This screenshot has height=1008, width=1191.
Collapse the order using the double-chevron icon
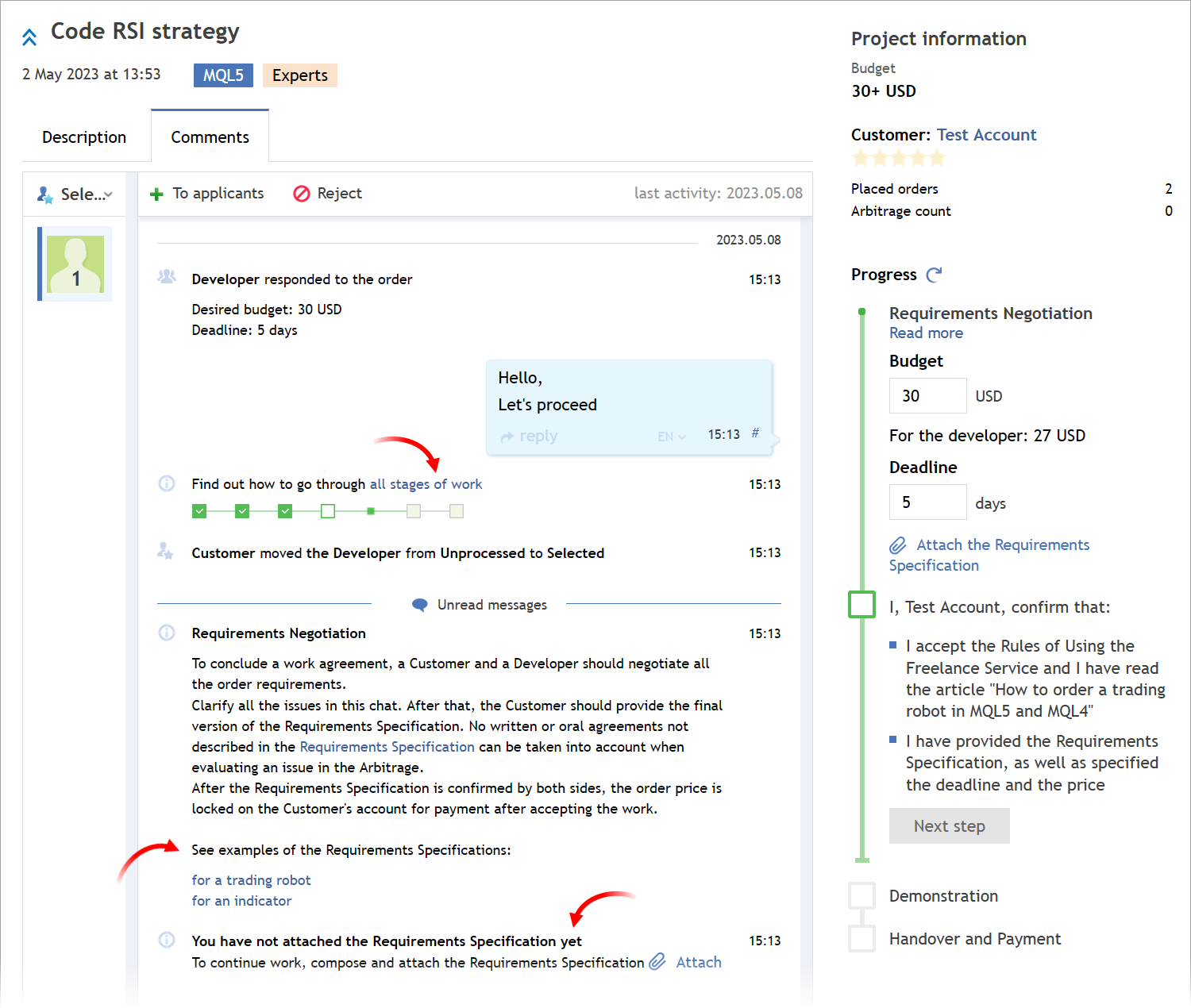click(x=29, y=36)
